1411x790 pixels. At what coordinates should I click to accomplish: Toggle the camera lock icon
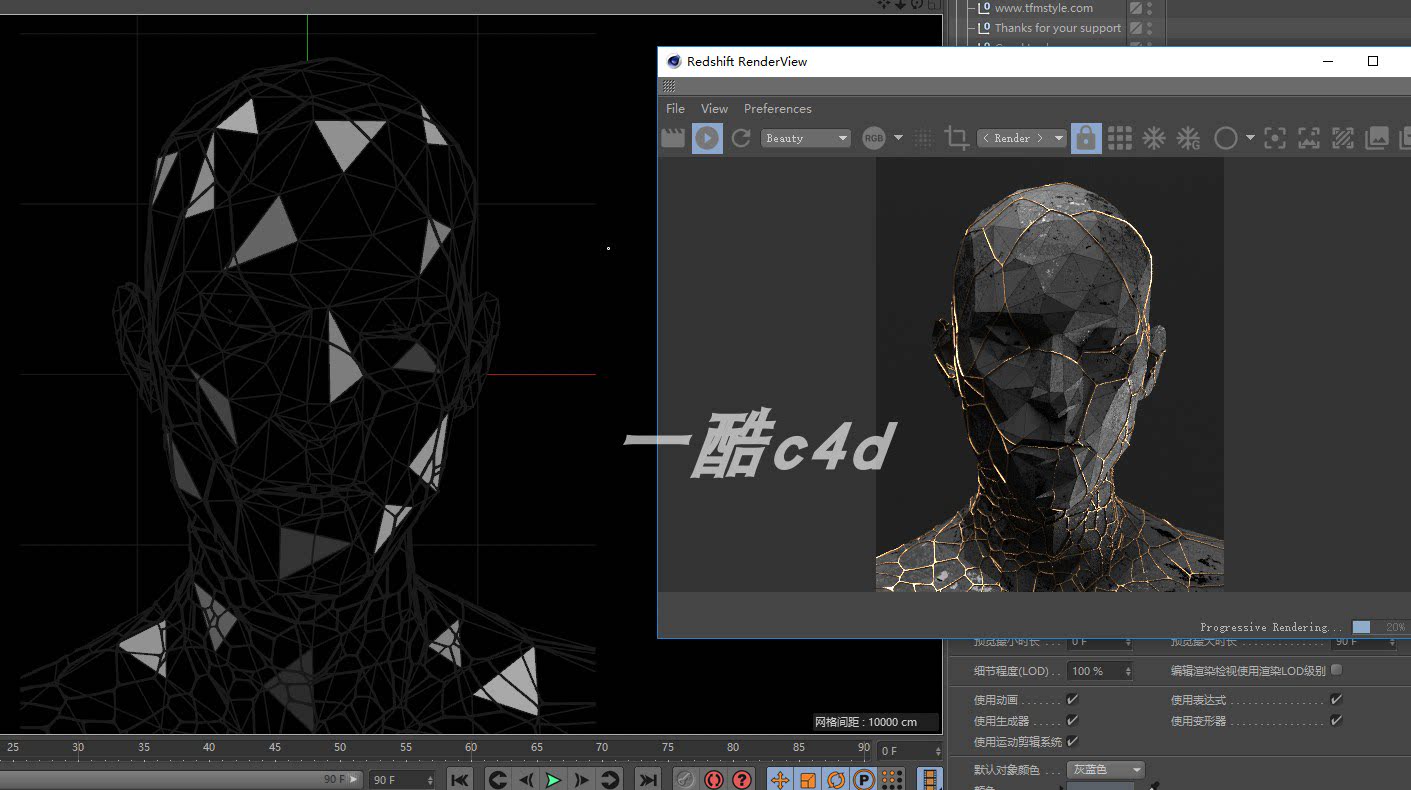1086,138
